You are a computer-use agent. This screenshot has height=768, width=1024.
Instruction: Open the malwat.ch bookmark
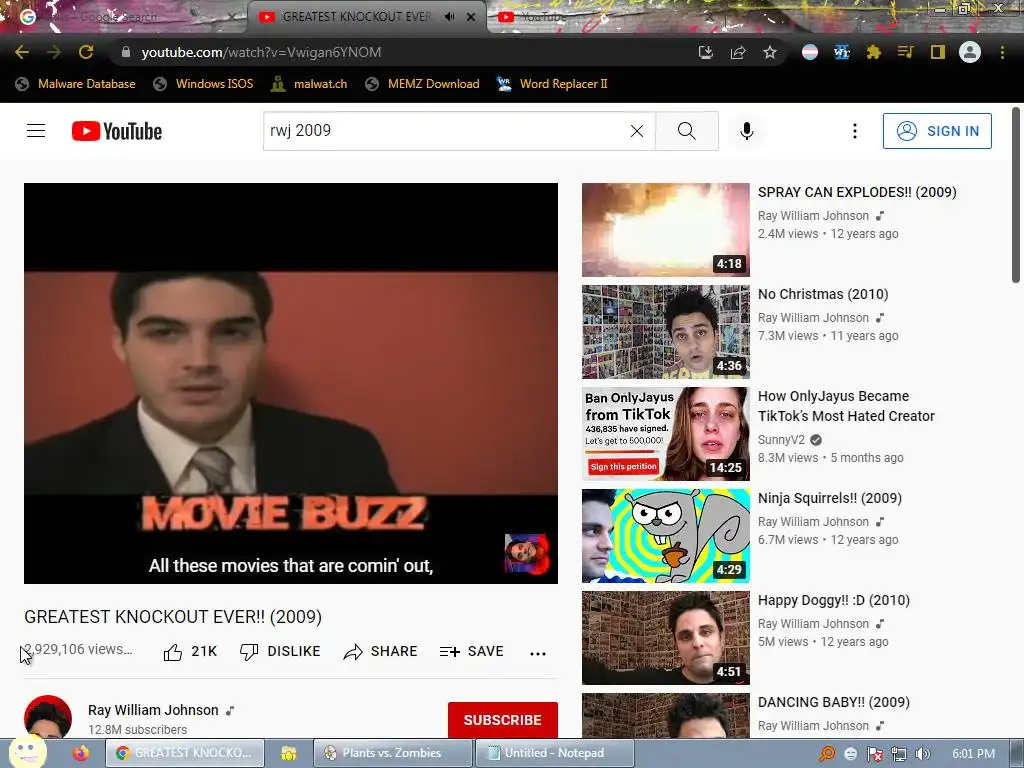click(x=309, y=84)
